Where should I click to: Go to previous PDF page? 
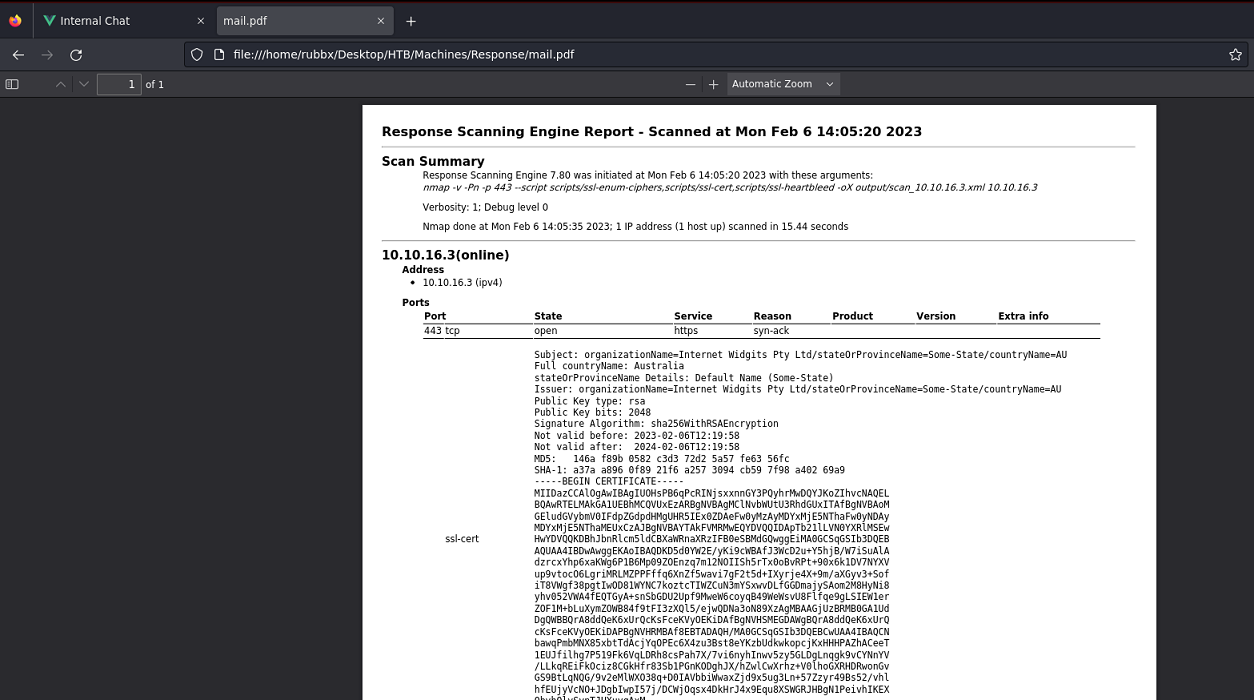[x=61, y=84]
